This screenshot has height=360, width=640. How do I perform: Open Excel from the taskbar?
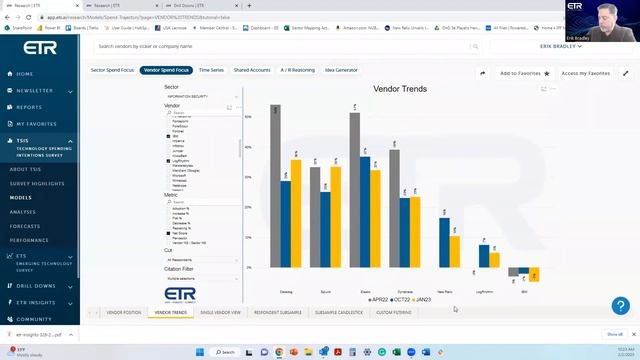(x=396, y=352)
